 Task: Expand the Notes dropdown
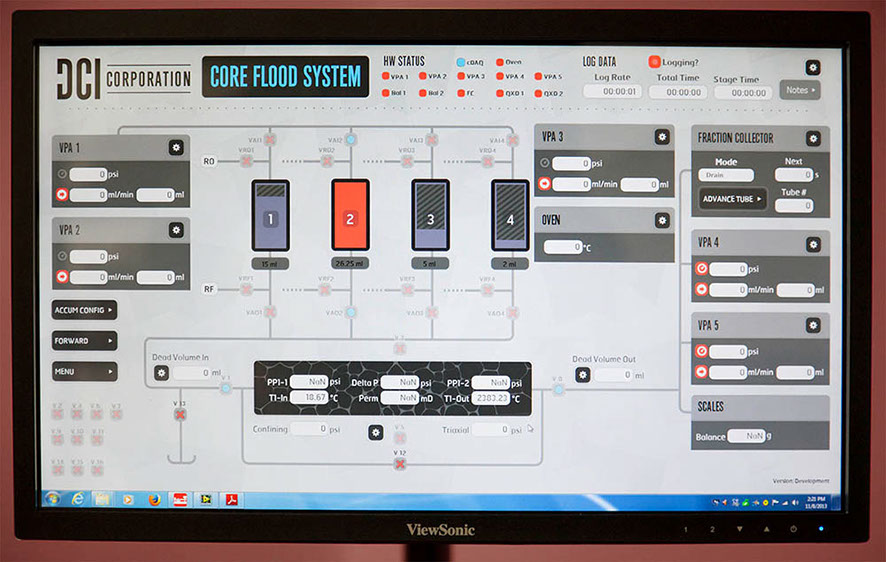[799, 90]
